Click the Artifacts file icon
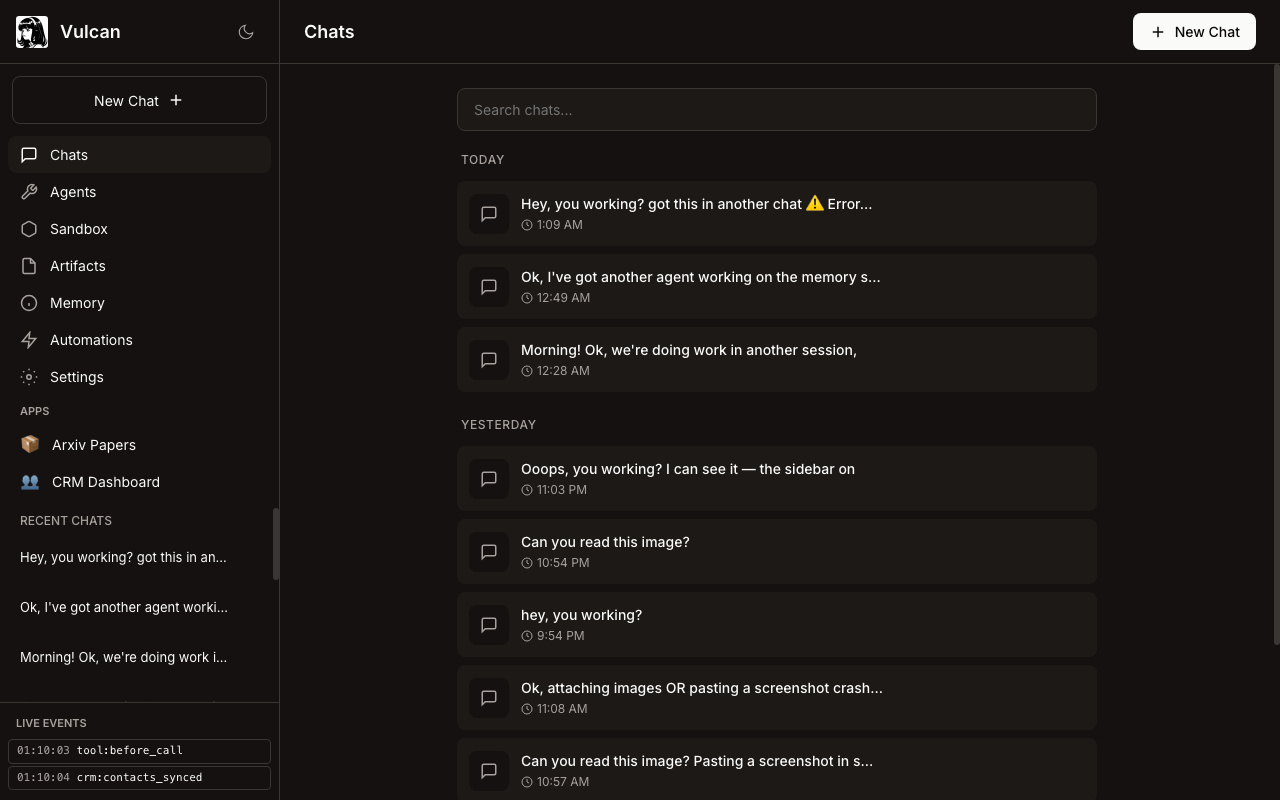 (29, 266)
